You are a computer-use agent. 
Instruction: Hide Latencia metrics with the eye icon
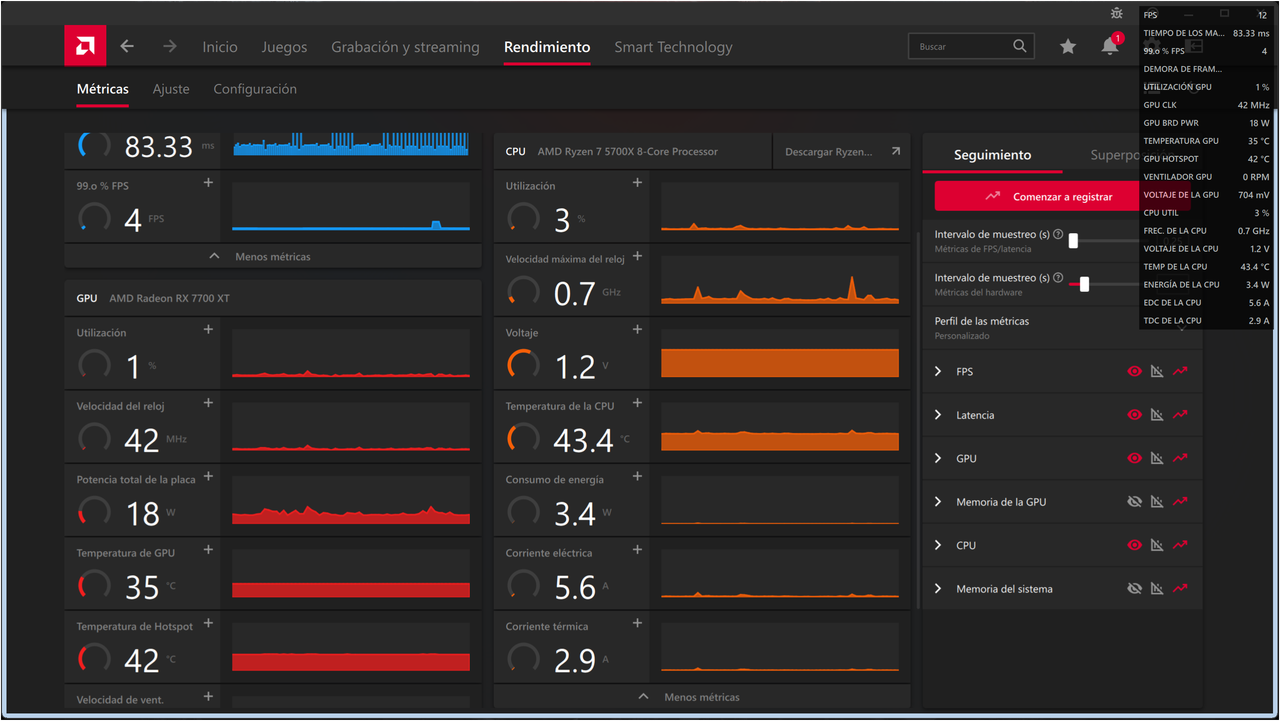click(1134, 415)
